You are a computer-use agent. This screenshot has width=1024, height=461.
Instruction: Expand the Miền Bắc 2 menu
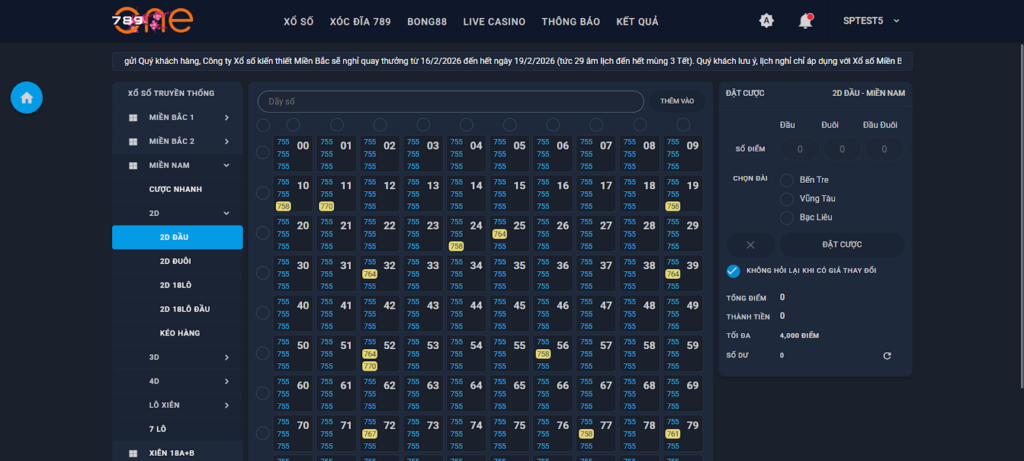coord(227,141)
